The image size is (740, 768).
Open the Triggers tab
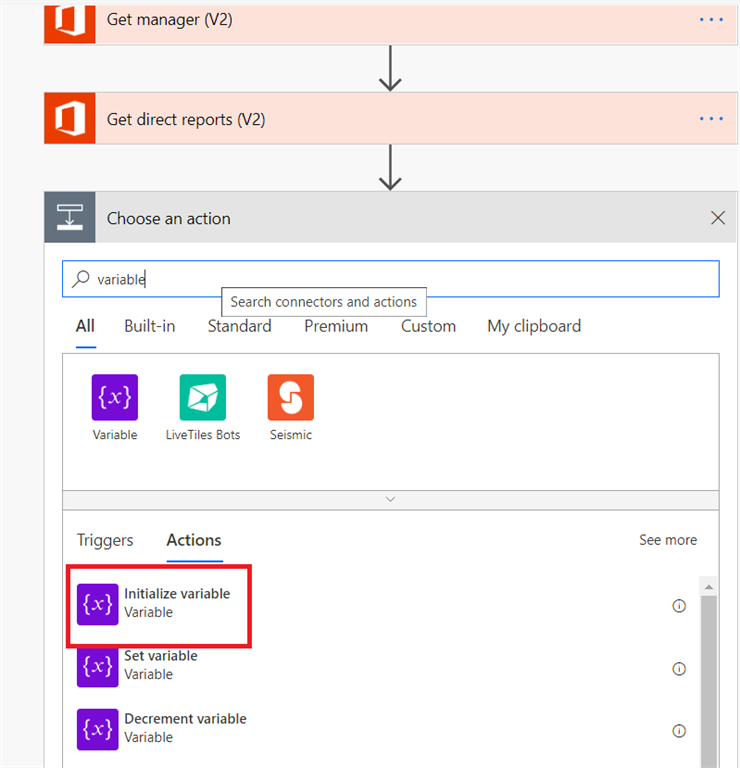click(105, 540)
